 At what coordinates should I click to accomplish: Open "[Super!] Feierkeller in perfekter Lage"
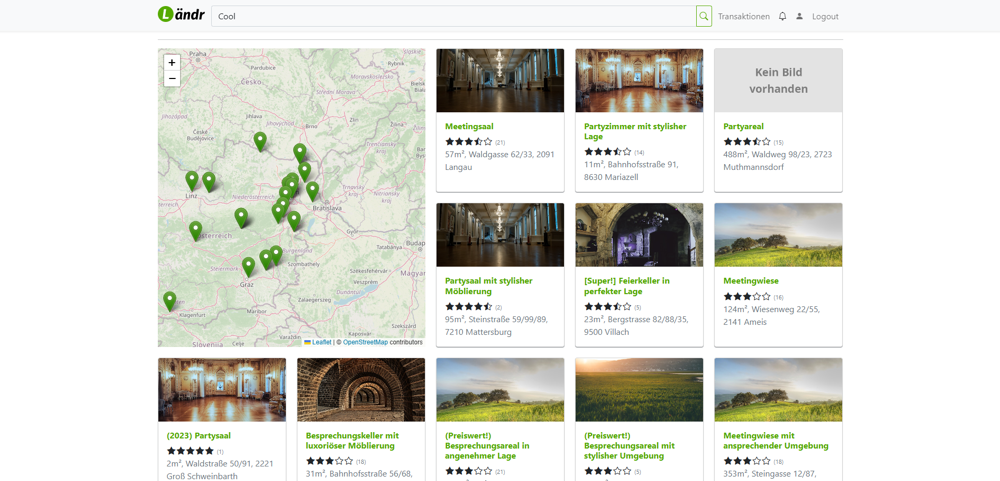click(x=627, y=286)
